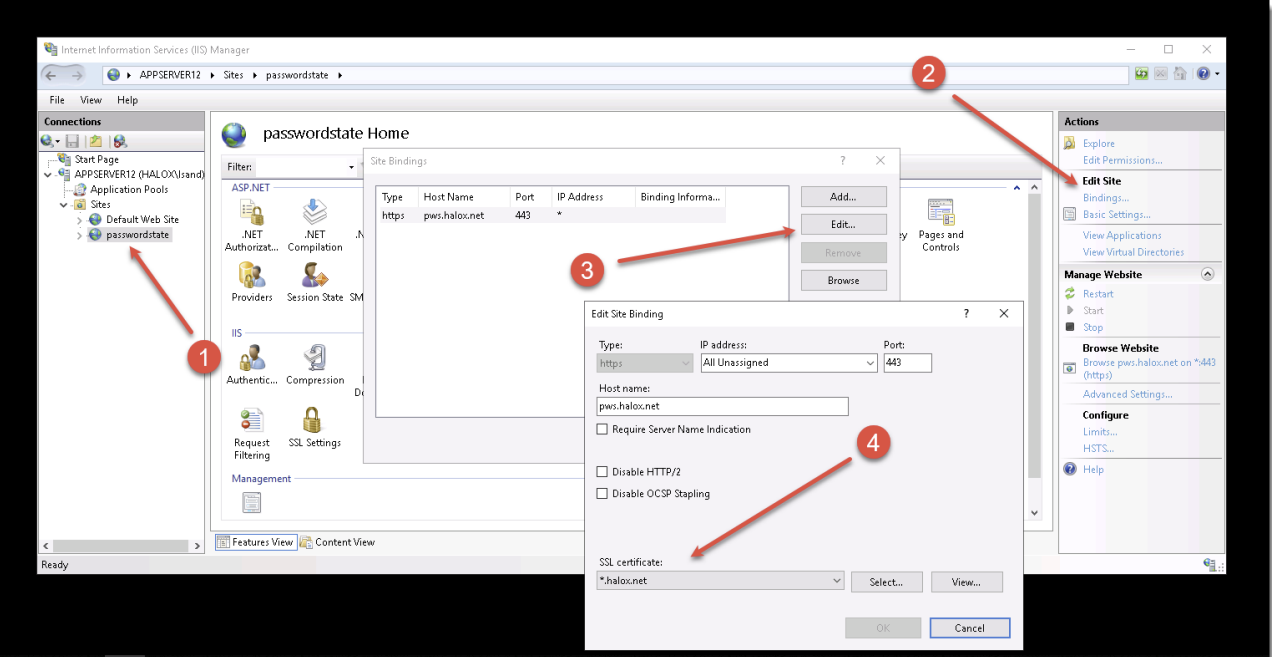Screen dimensions: 1272x657
Task: Click Advanced Settings link
Action: coord(1127,394)
